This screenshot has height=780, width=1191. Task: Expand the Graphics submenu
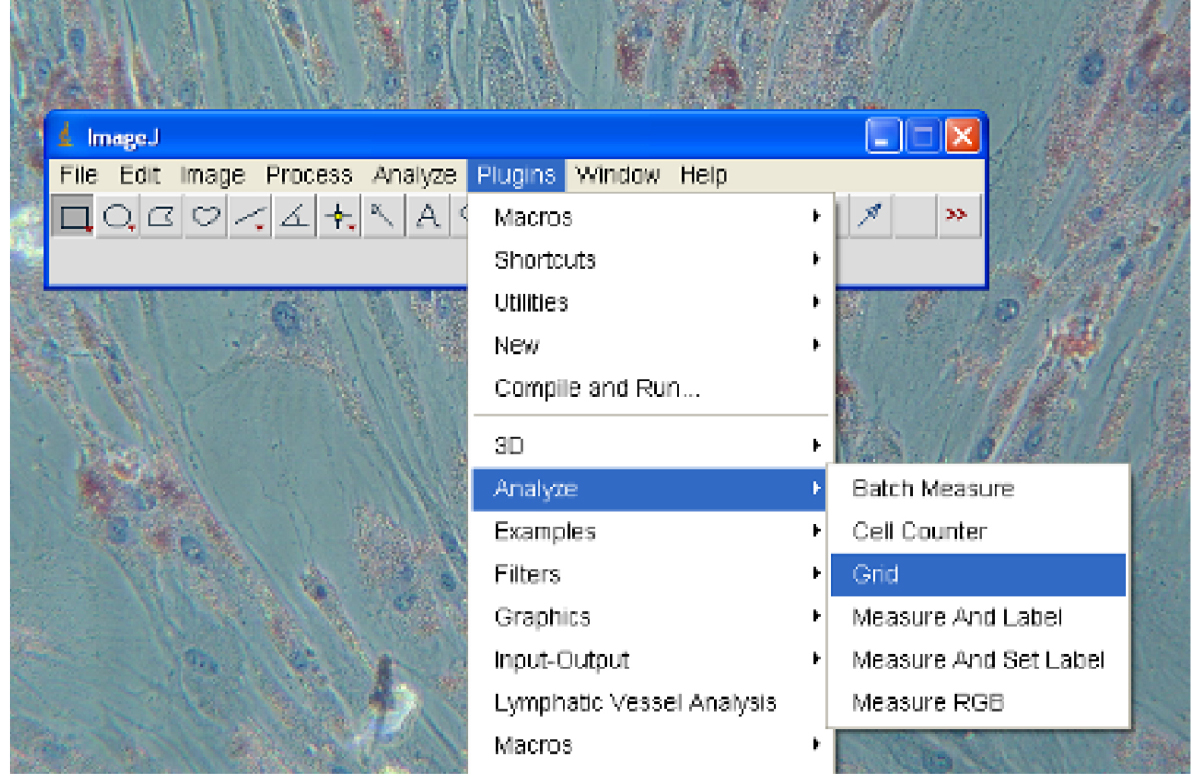(652, 617)
